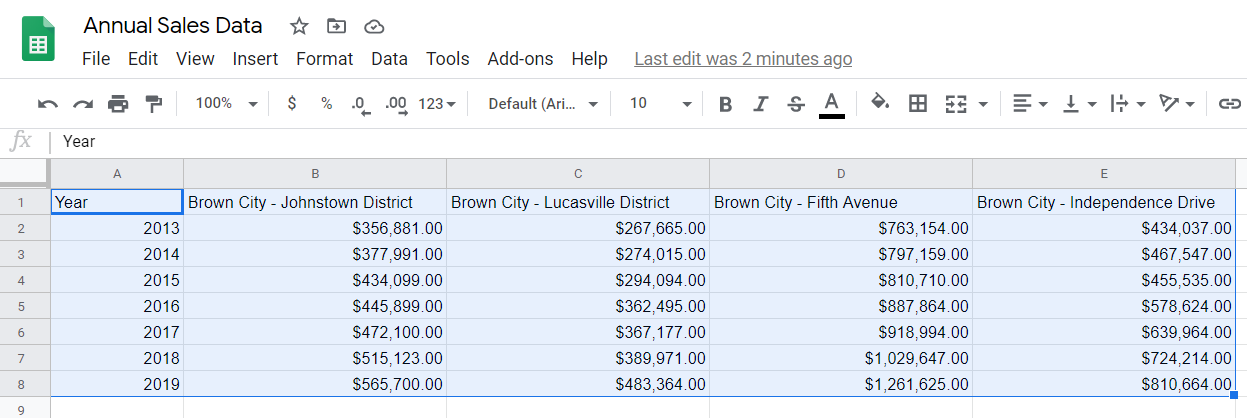1247x418 pixels.
Task: Select the Brown City - Johnstown District cell
Action: coord(315,202)
